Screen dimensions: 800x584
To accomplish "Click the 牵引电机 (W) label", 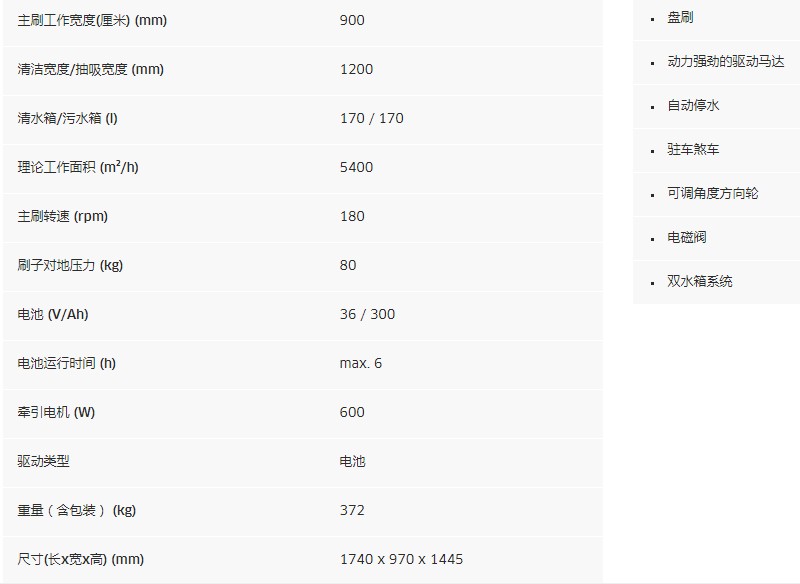I will click(56, 412).
